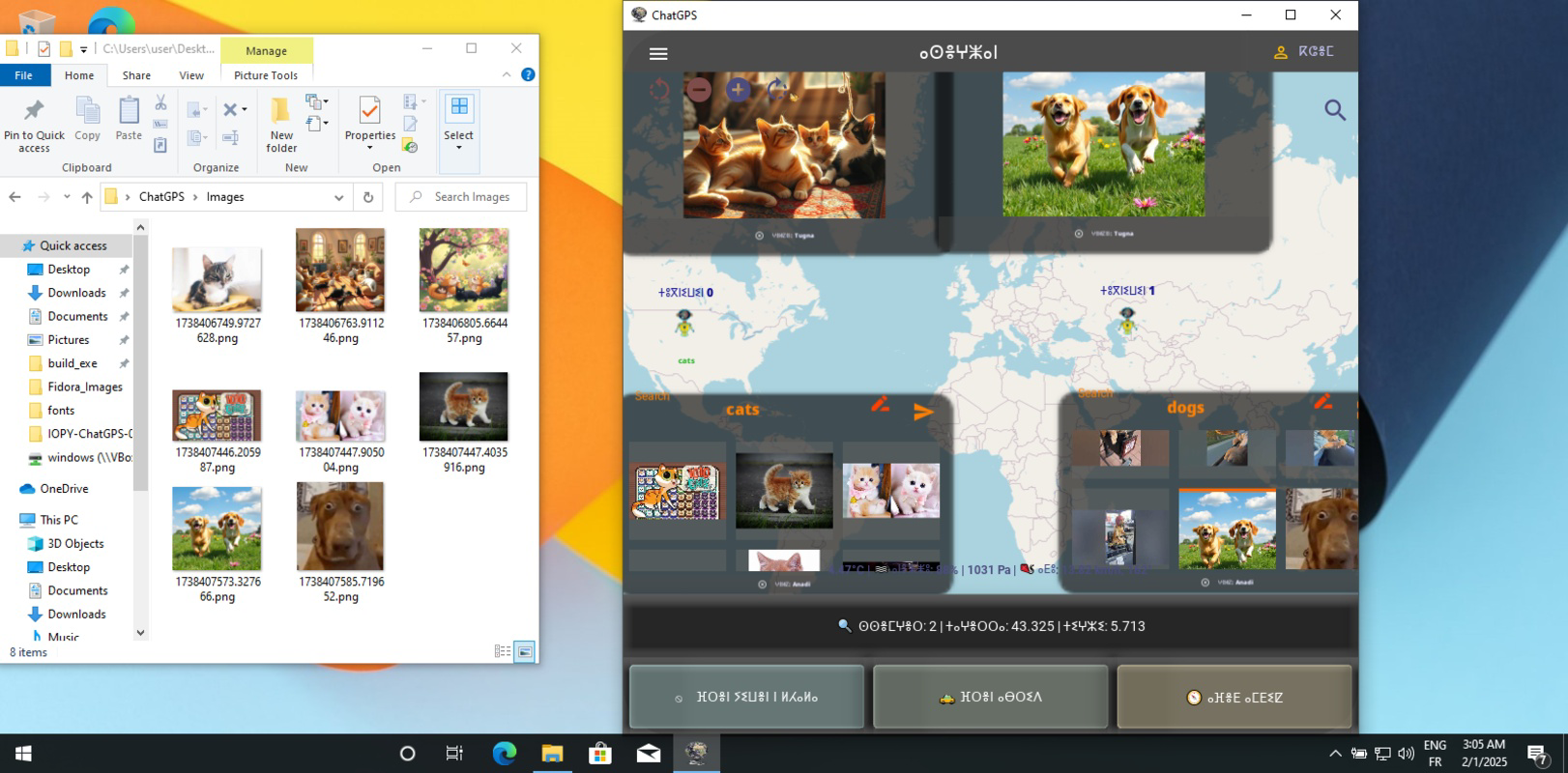Create a New folder from the ribbon
The image size is (1568, 773).
click(281, 125)
